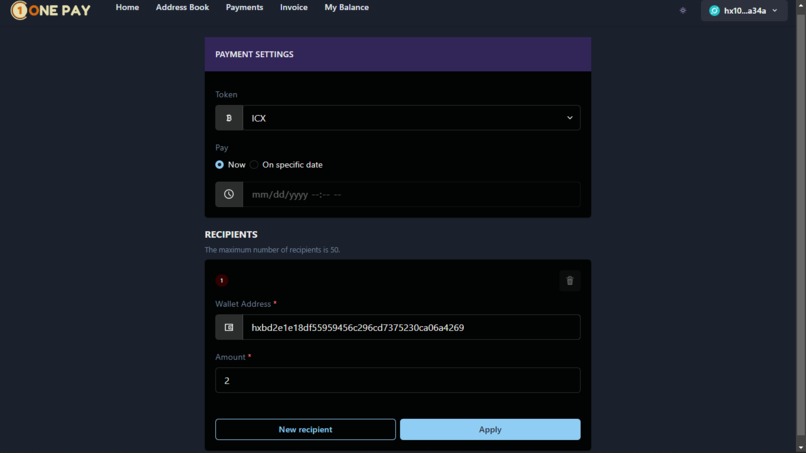The width and height of the screenshot is (806, 453).
Task: Click the mm/dd/yyyy date input
Action: (x=411, y=194)
